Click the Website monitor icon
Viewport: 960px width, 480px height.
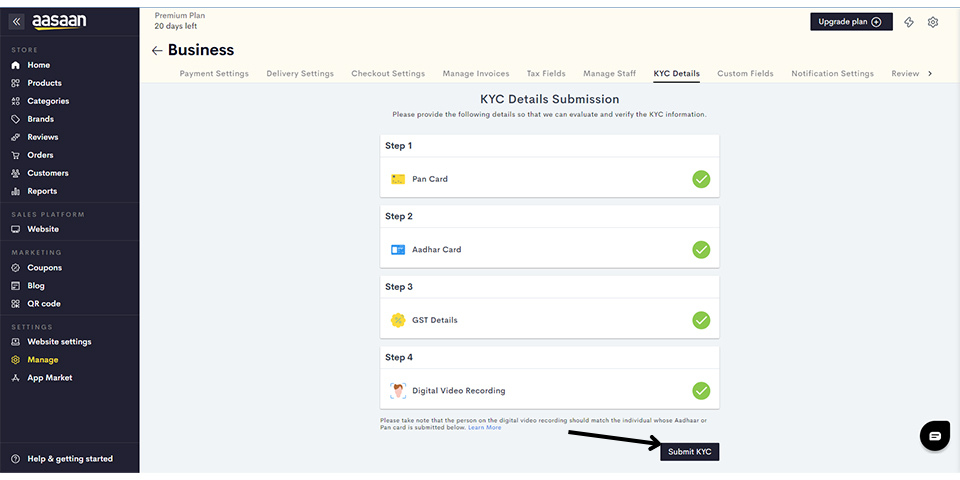coord(16,229)
